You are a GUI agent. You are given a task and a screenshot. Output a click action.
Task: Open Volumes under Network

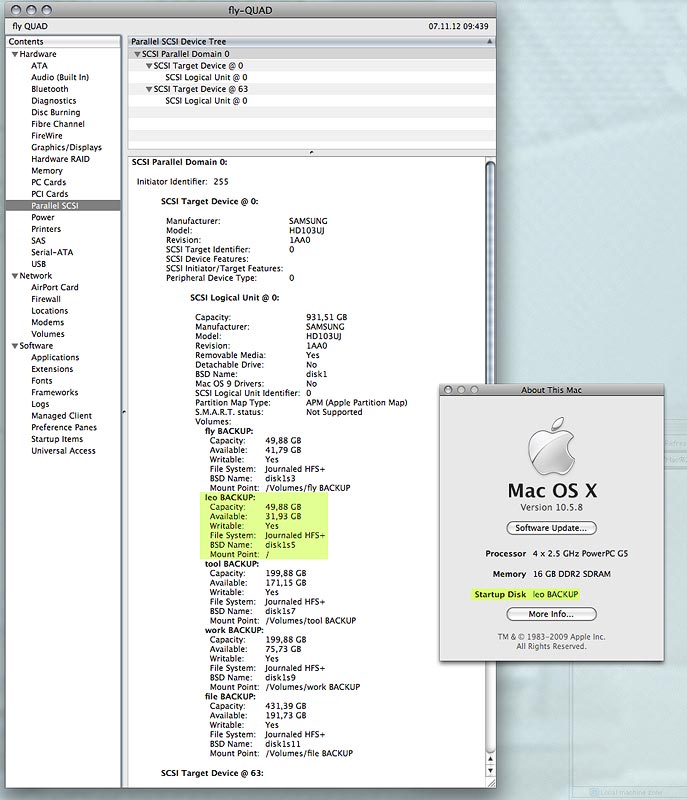point(48,334)
